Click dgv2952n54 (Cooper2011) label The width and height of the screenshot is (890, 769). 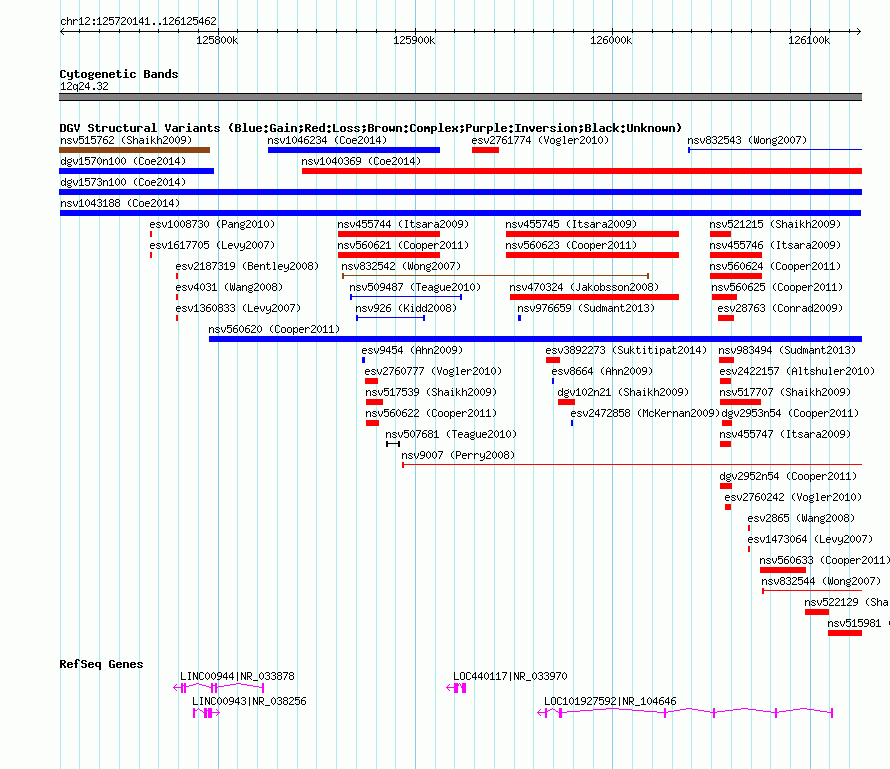coord(788,476)
